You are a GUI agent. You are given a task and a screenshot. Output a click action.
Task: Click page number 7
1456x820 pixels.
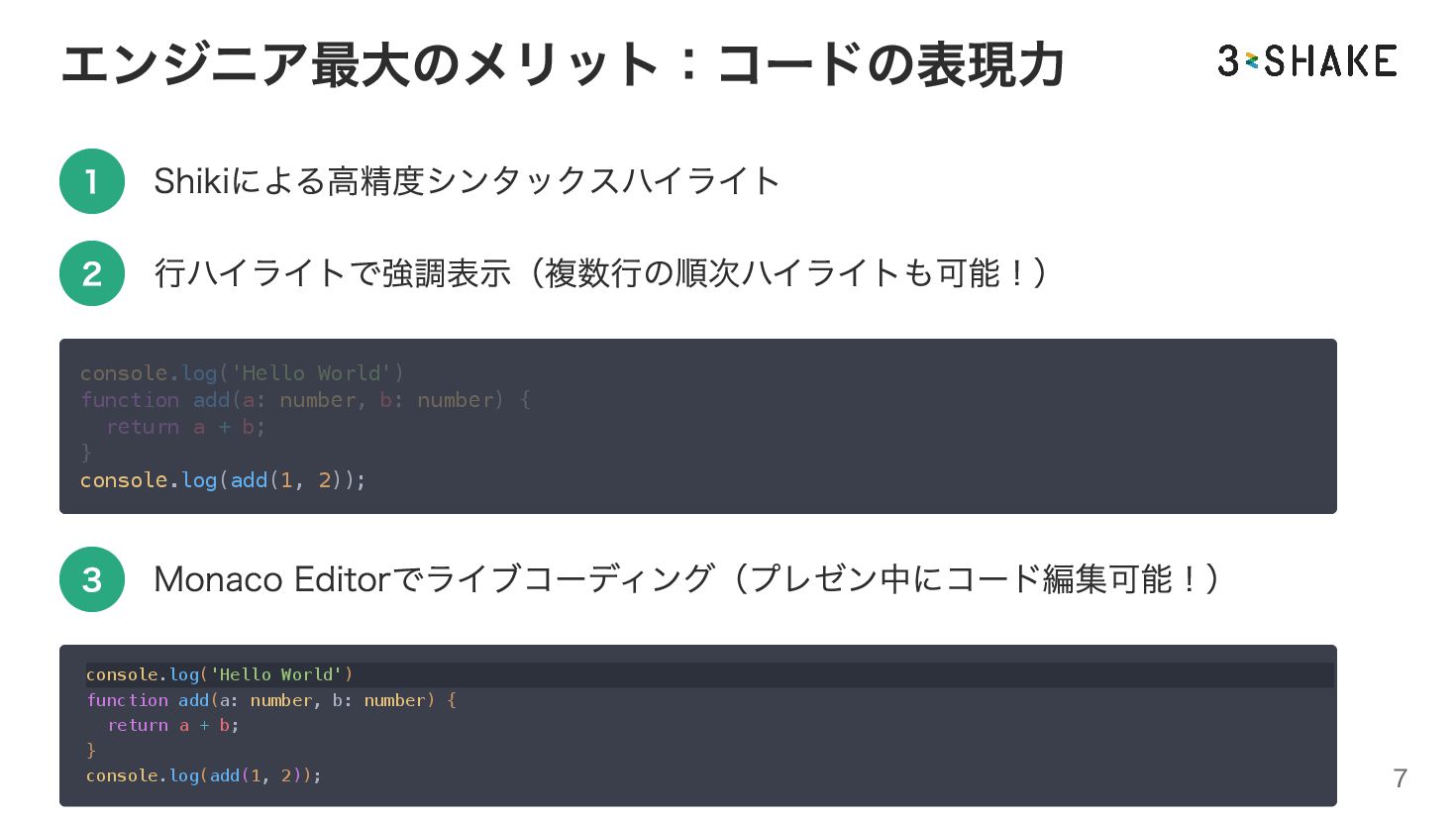pos(1400,778)
